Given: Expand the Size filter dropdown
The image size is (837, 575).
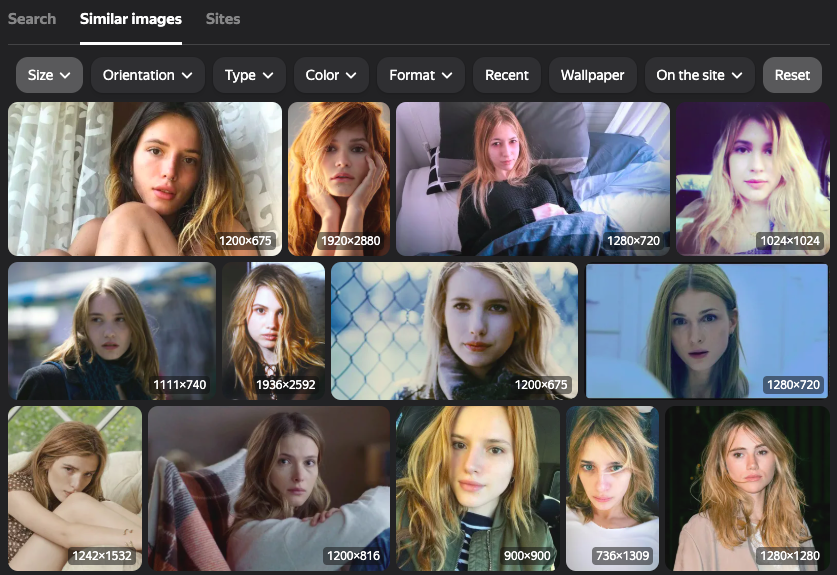Looking at the screenshot, I should [49, 75].
